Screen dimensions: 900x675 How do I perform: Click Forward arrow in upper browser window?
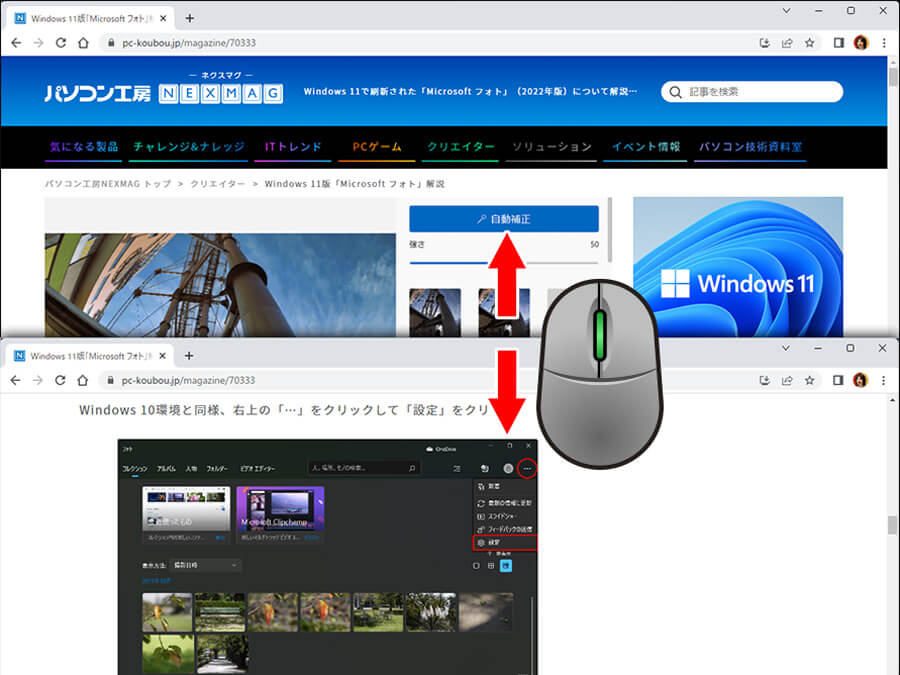pos(38,42)
